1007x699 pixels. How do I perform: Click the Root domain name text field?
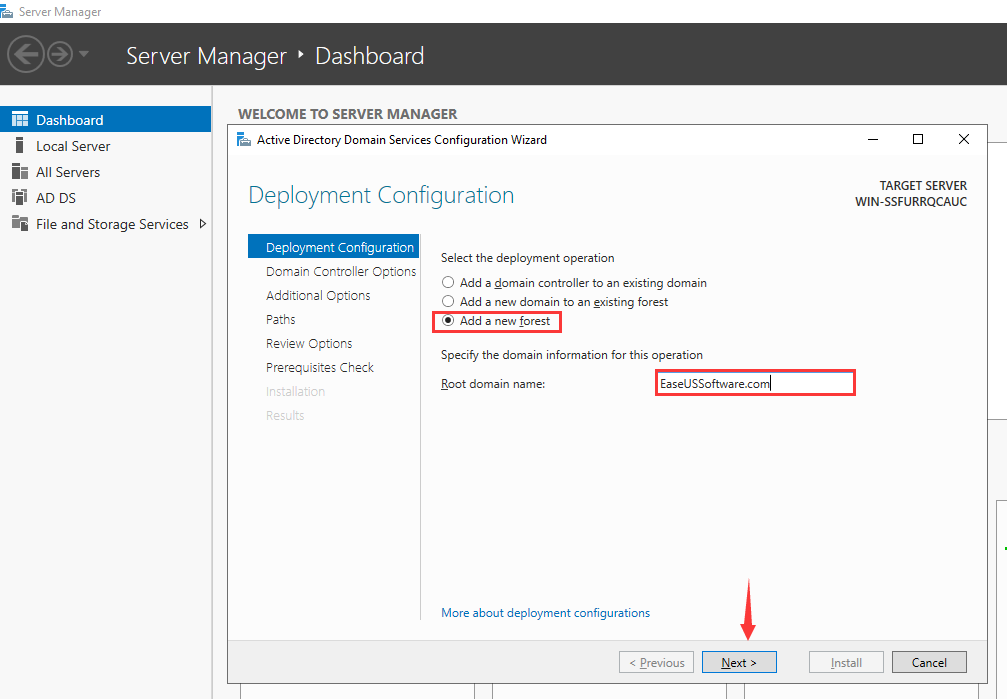click(755, 383)
